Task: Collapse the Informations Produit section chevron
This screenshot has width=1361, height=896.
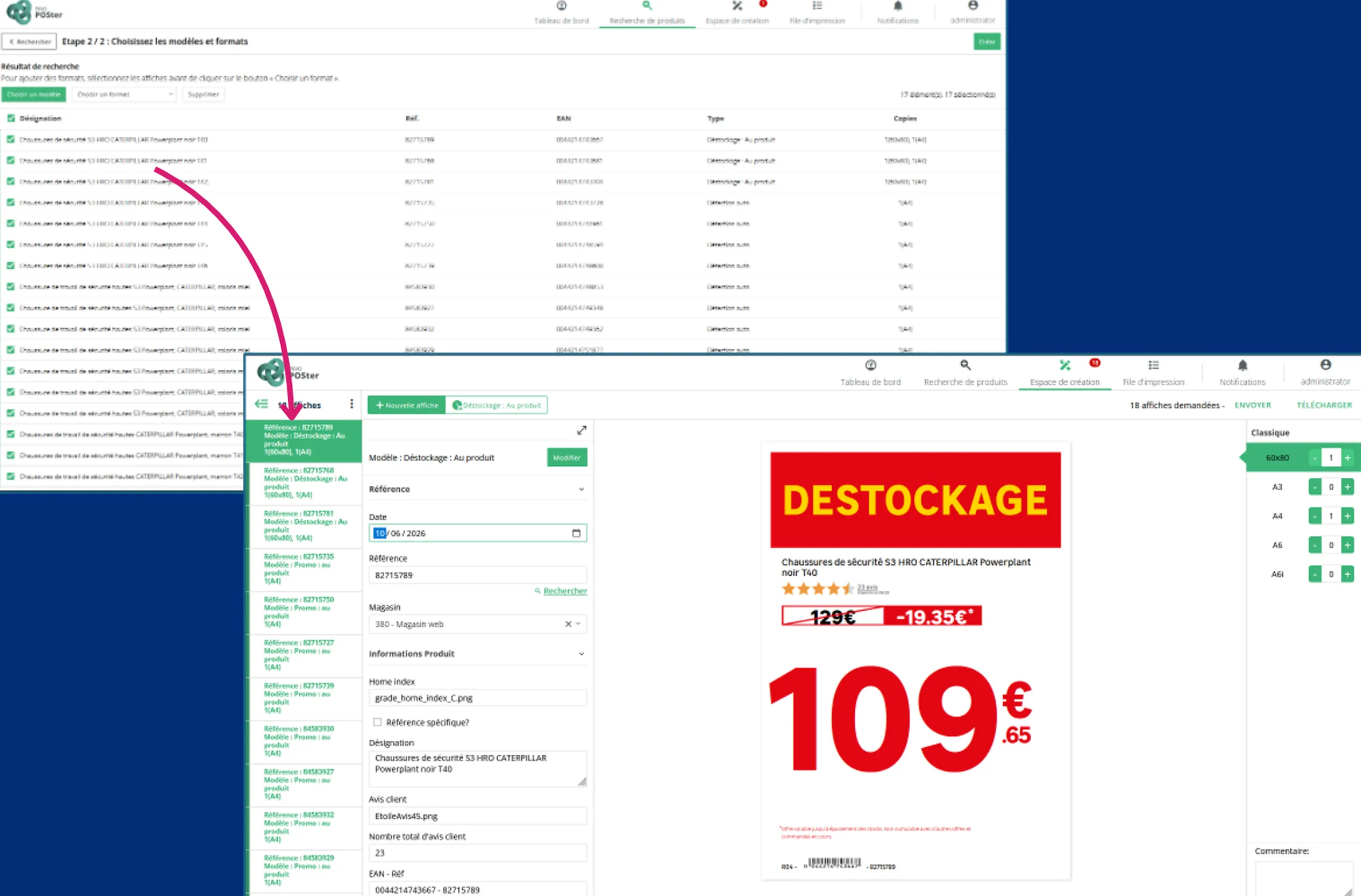Action: (x=581, y=654)
